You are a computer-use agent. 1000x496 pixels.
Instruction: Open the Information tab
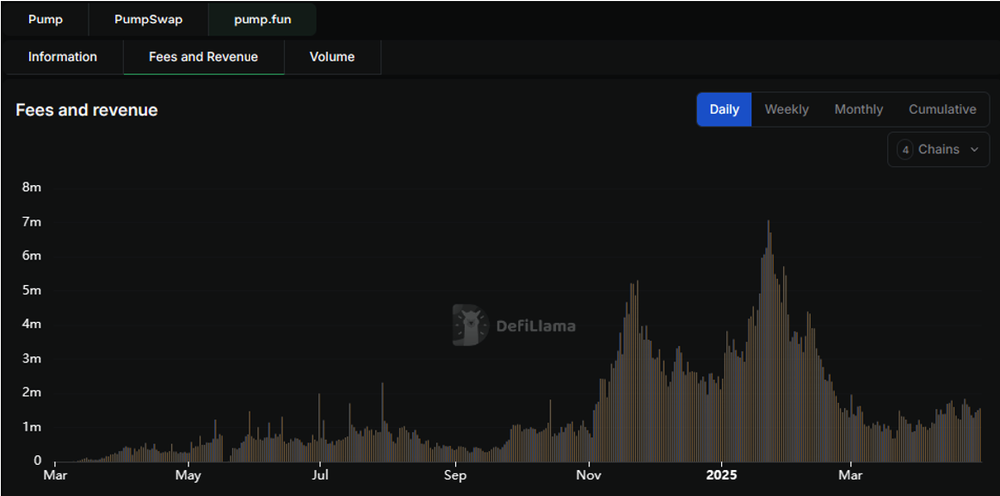point(62,57)
